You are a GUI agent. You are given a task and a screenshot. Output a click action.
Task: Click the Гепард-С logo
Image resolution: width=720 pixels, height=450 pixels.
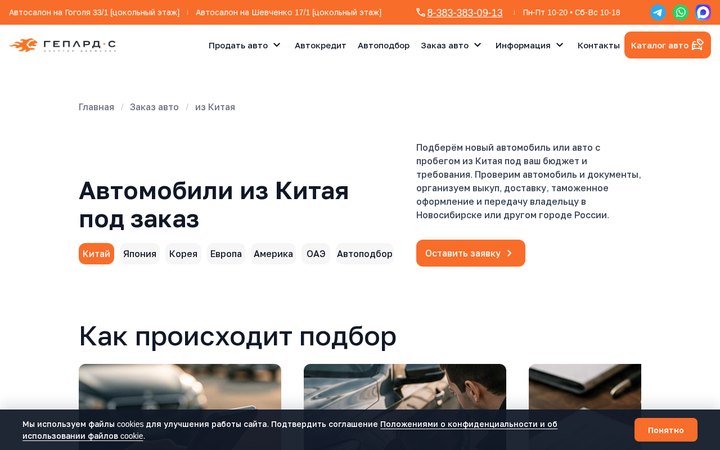[63, 45]
